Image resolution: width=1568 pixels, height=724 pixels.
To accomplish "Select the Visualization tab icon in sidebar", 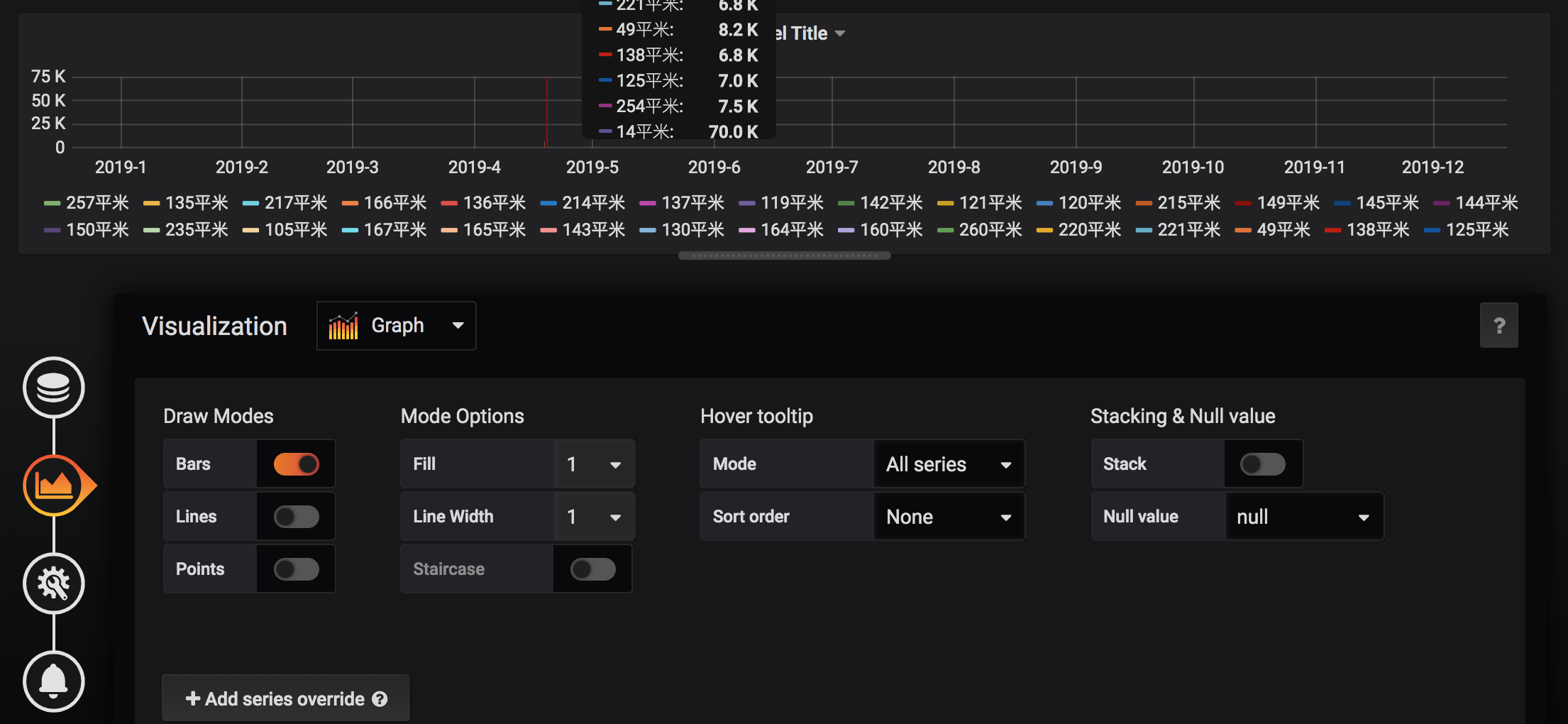I will tap(54, 486).
